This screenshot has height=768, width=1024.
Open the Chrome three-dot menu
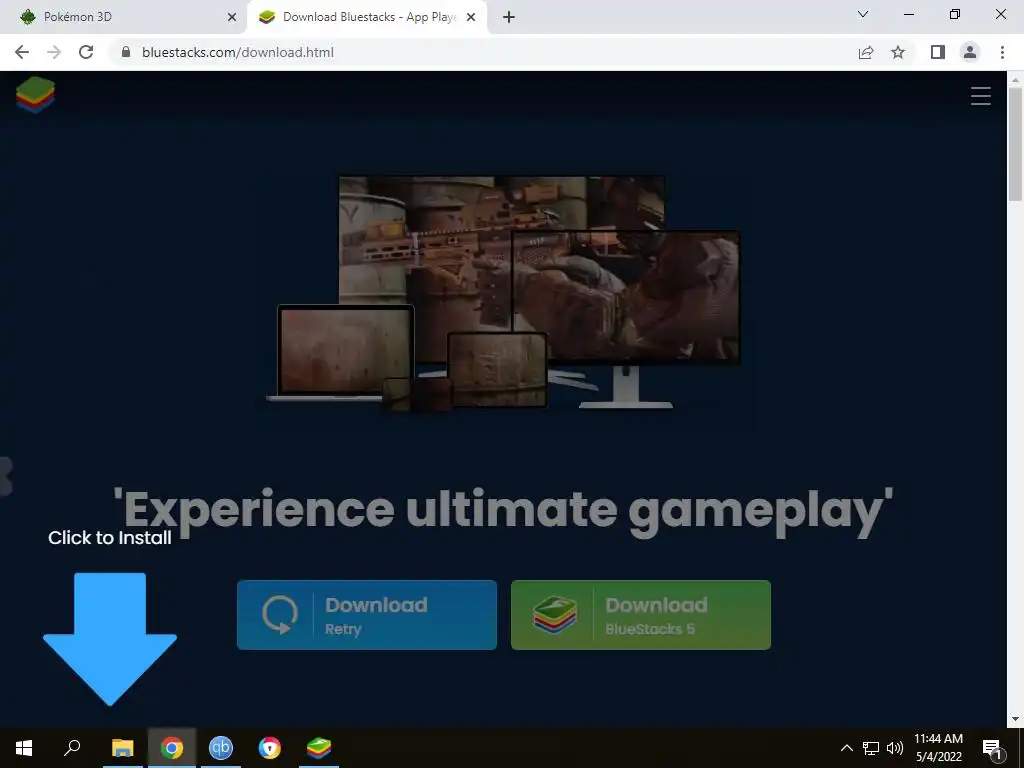coord(1002,52)
